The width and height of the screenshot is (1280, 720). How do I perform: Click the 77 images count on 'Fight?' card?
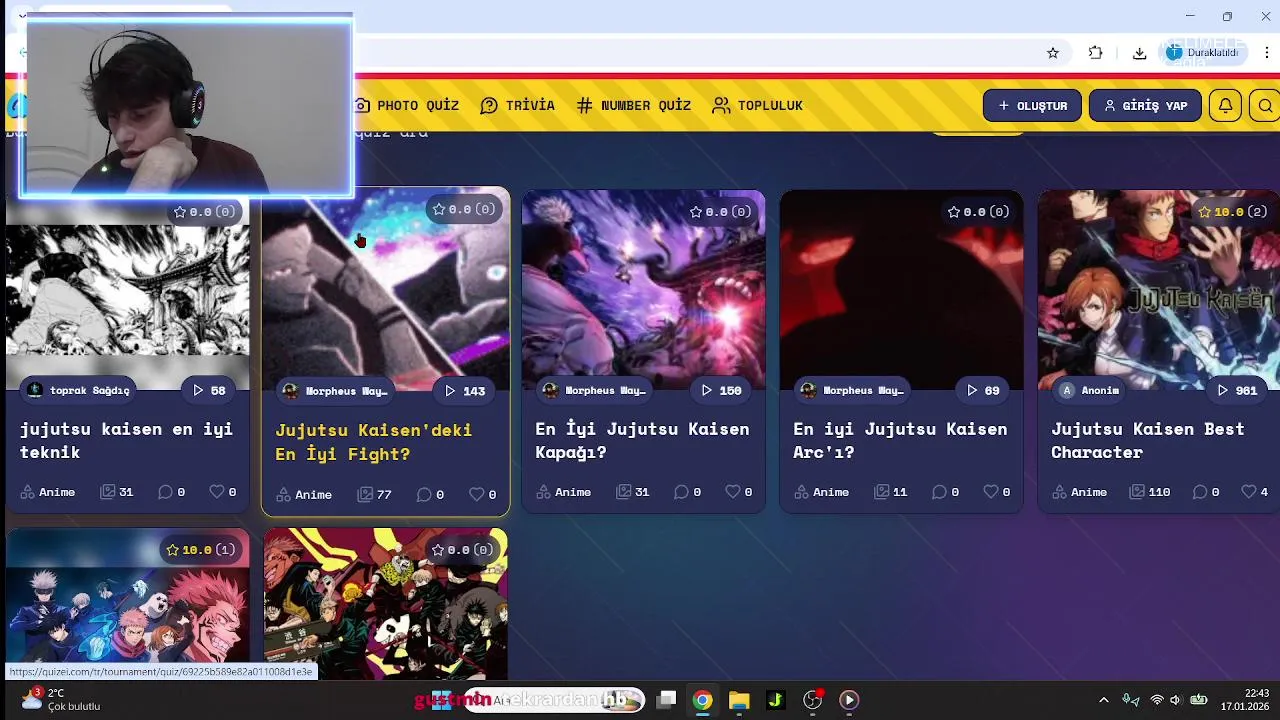pos(375,494)
